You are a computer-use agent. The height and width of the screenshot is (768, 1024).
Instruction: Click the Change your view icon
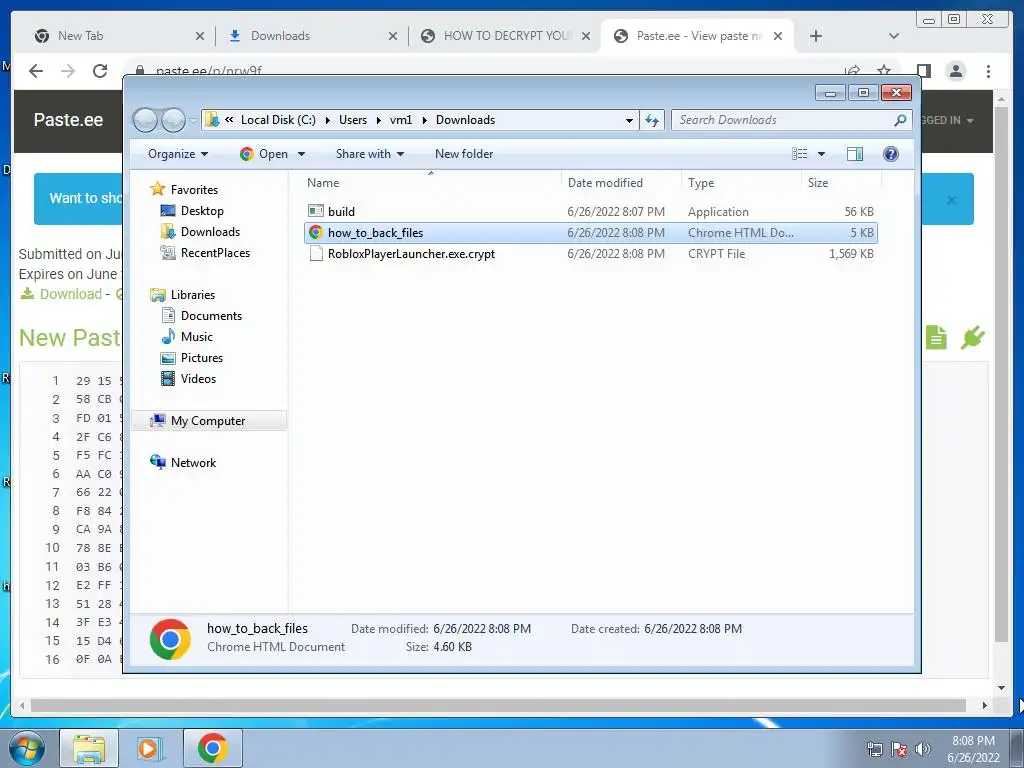799,154
